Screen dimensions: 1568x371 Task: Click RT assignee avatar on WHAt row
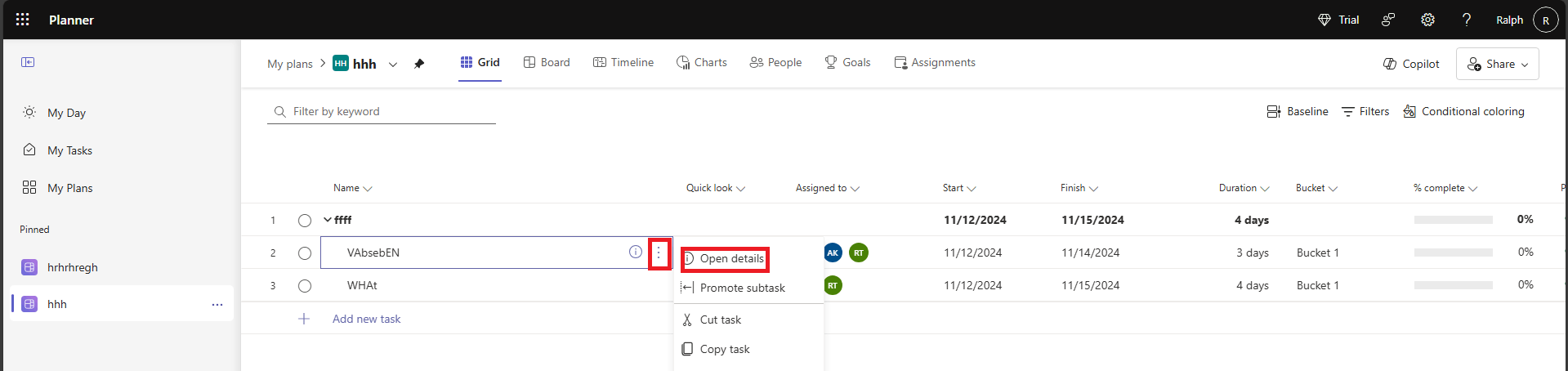(833, 285)
